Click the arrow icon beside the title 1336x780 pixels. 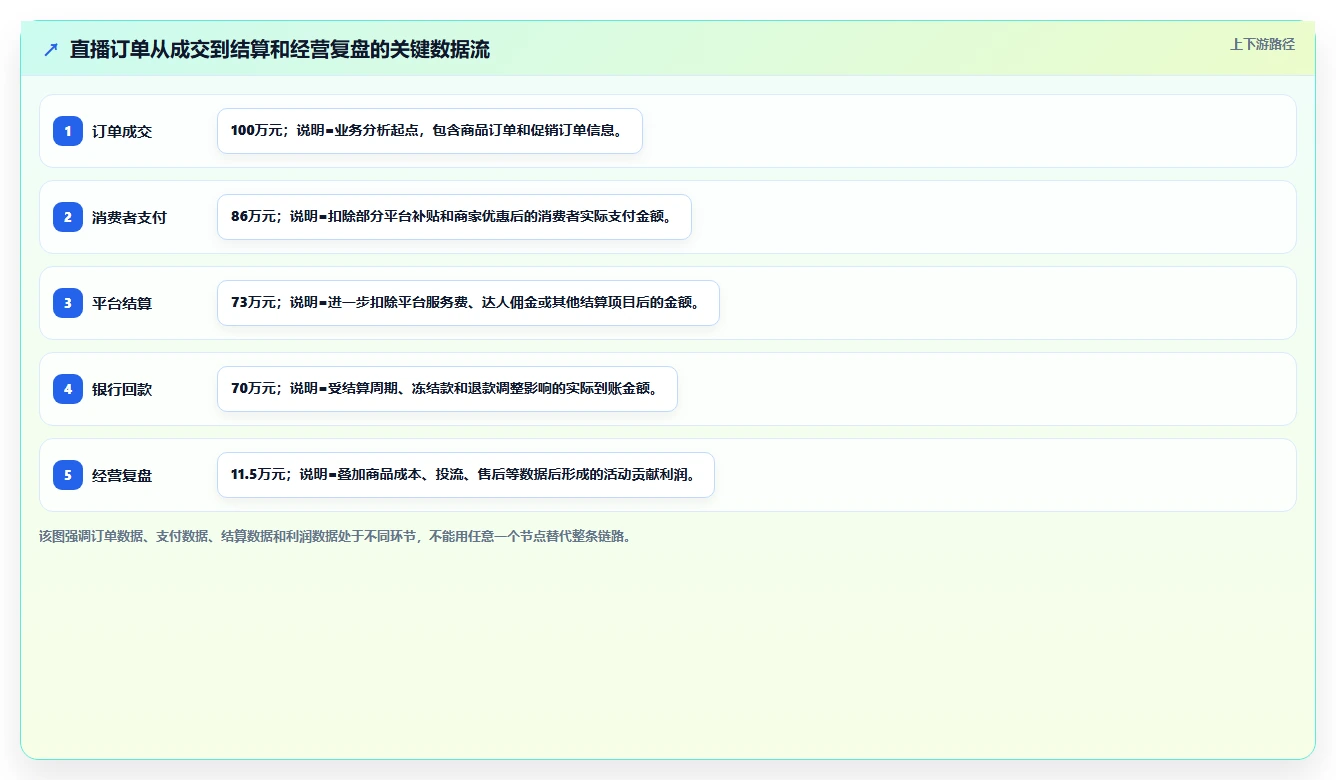(x=51, y=50)
